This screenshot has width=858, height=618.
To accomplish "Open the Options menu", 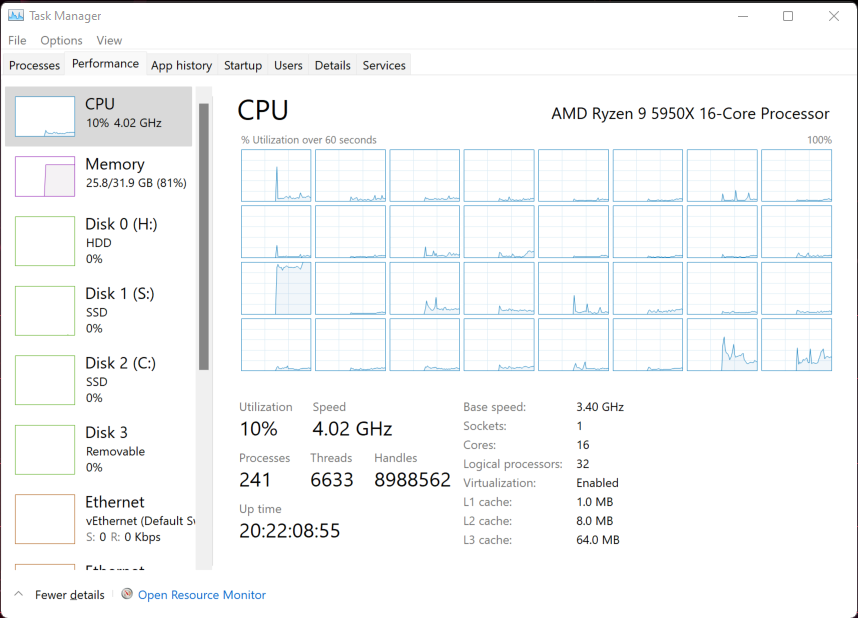I will [x=61, y=40].
